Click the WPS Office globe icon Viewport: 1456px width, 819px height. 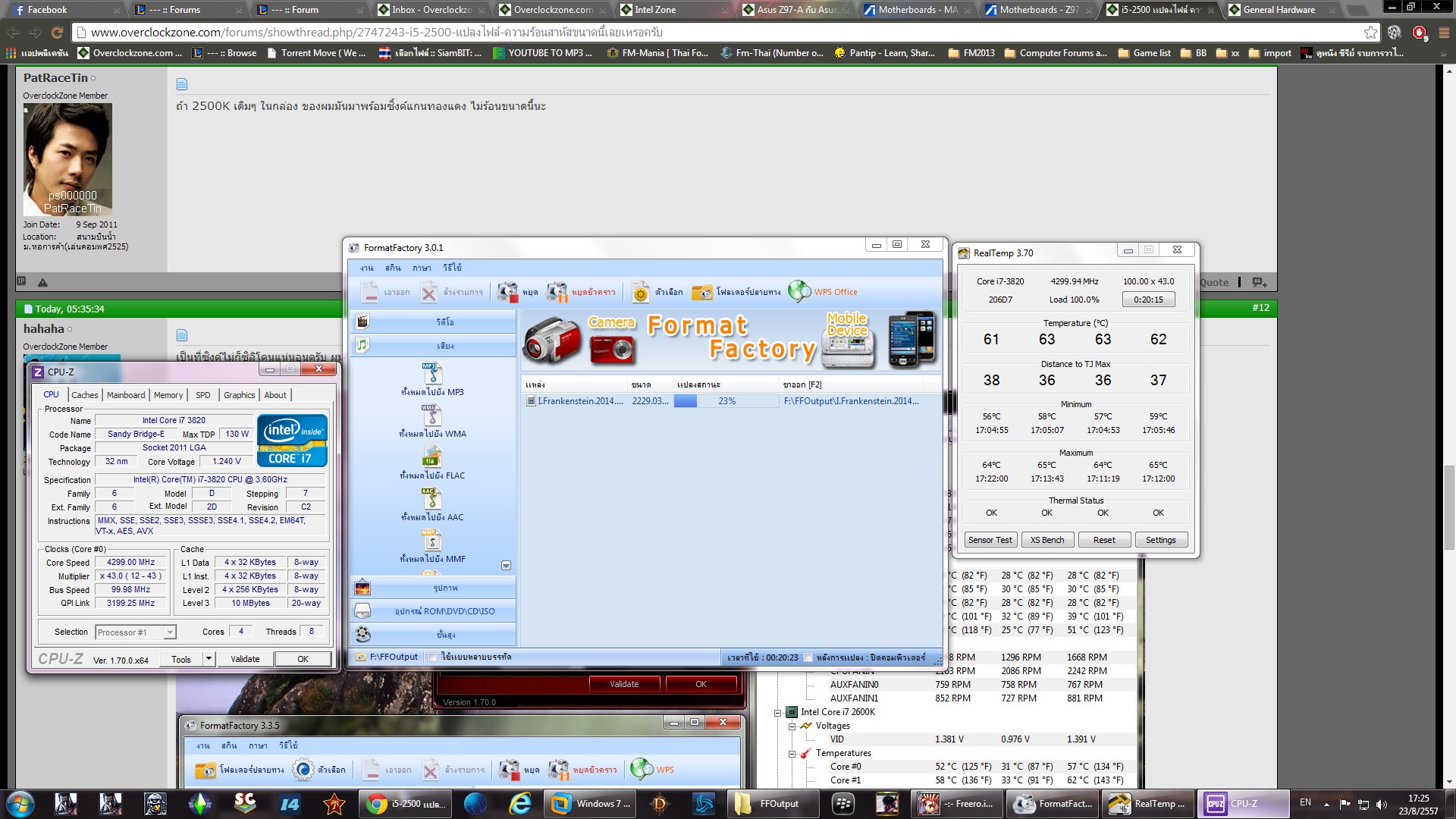click(799, 291)
